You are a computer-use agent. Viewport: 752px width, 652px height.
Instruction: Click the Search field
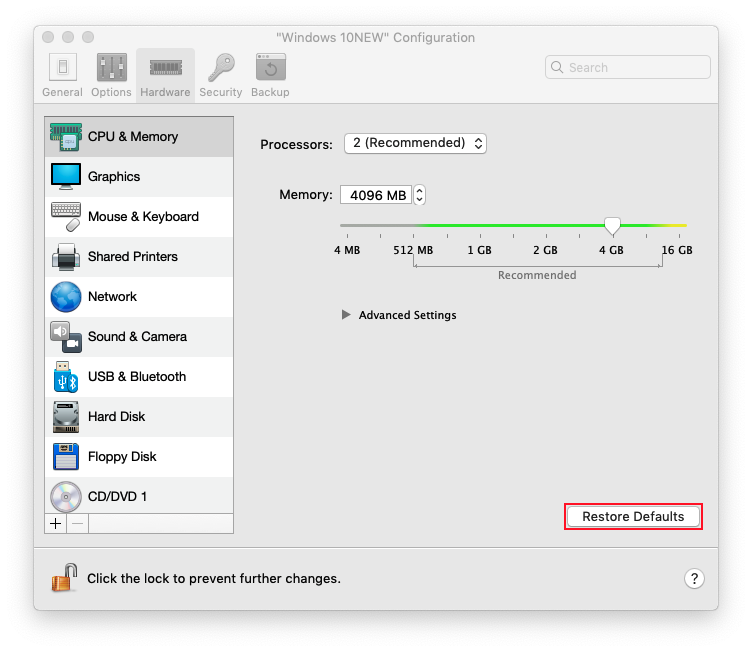point(628,67)
